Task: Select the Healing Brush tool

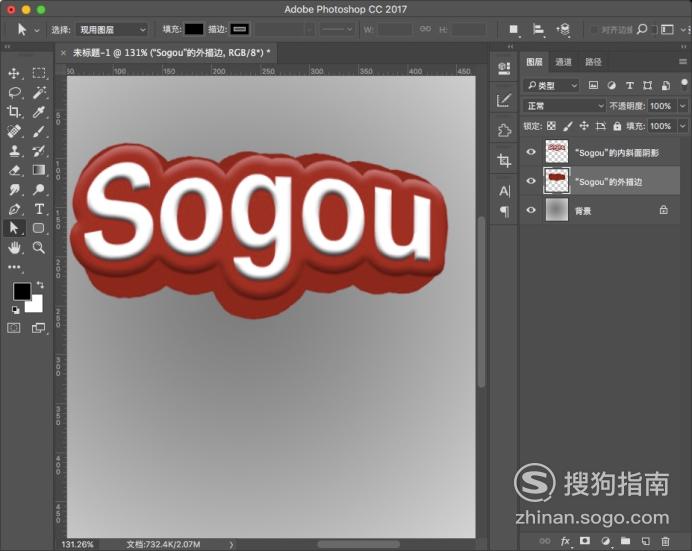Action: (14, 131)
